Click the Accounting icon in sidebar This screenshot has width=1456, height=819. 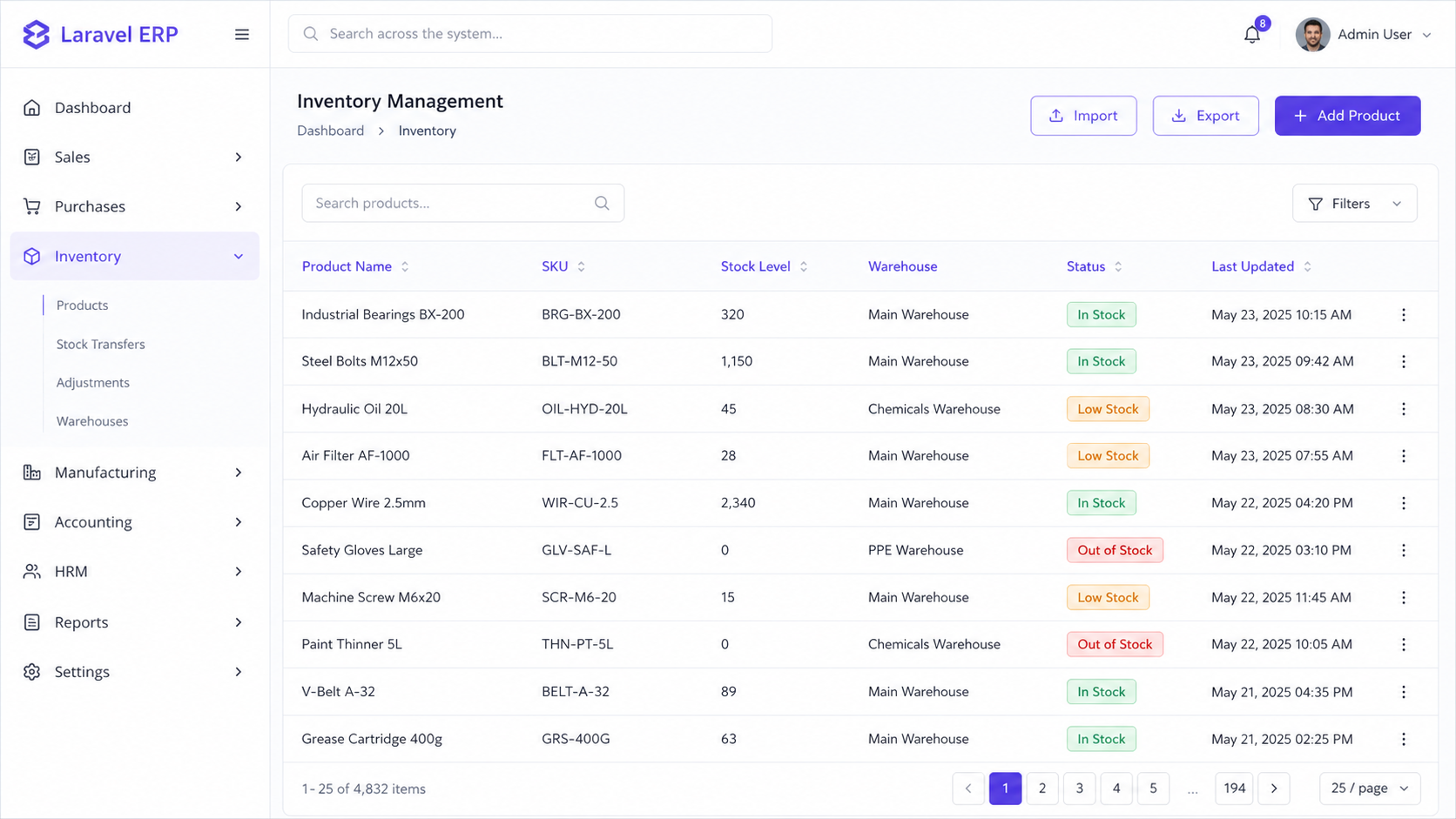(32, 521)
